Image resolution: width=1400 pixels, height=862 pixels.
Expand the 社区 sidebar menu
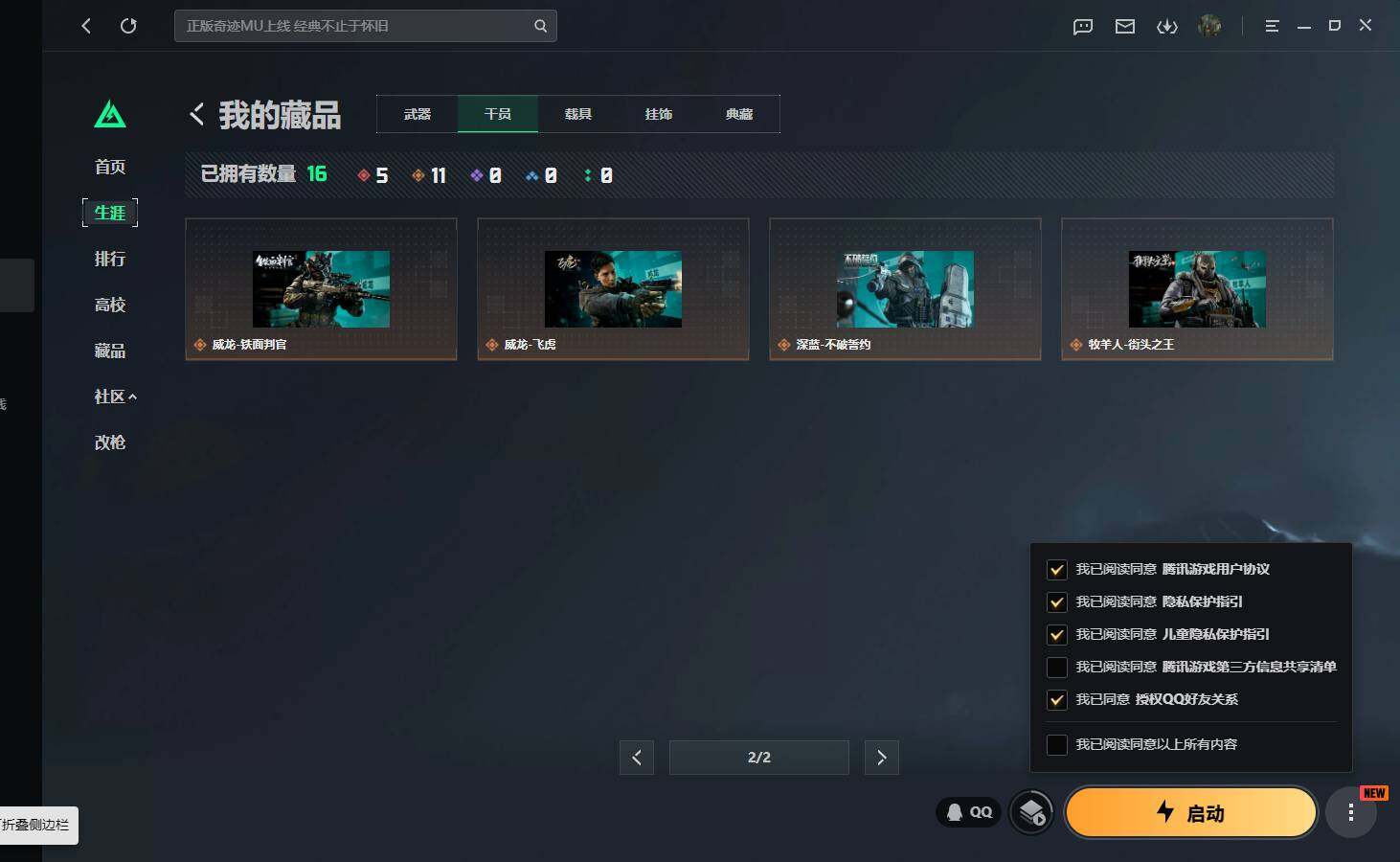(115, 397)
